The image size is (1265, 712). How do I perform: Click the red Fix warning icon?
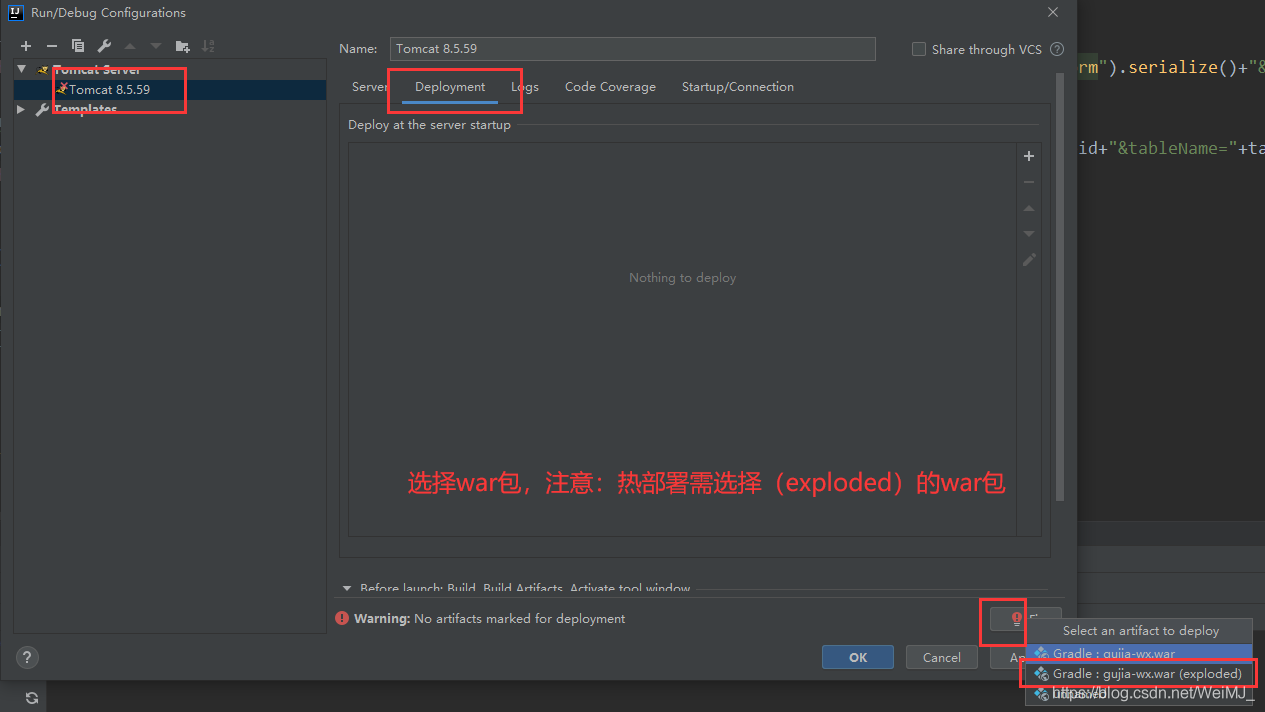[x=1004, y=620]
